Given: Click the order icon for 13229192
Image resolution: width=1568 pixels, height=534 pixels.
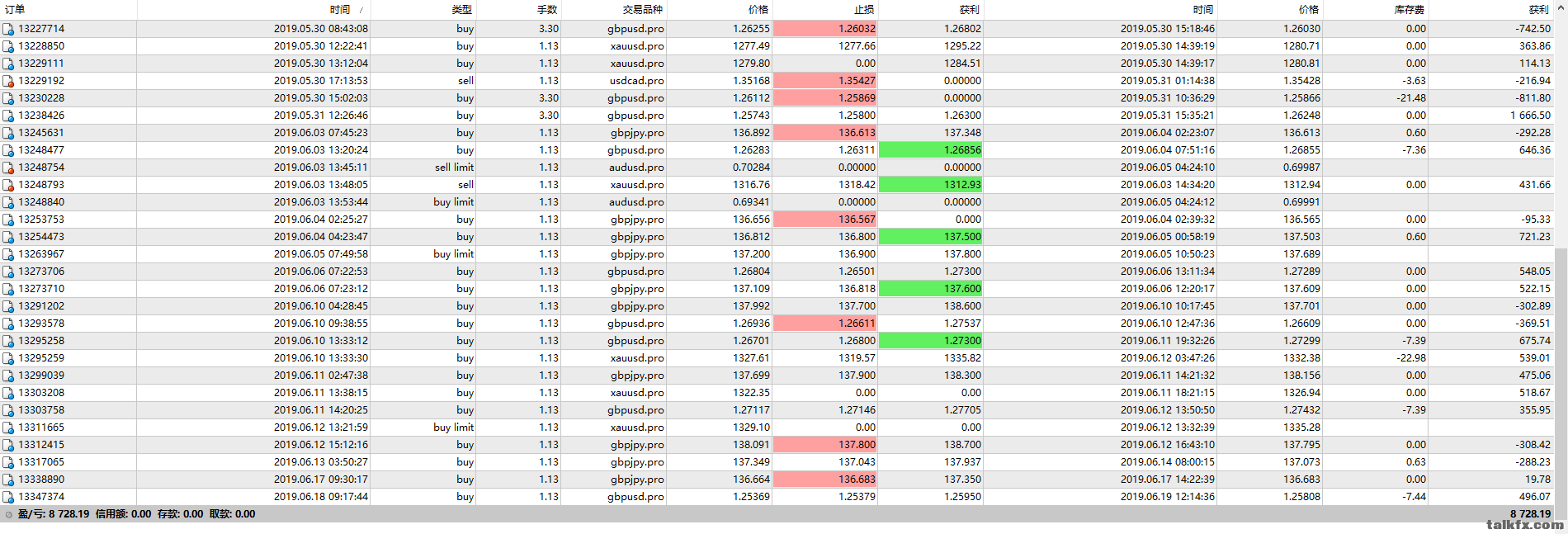Looking at the screenshot, I should click(8, 81).
